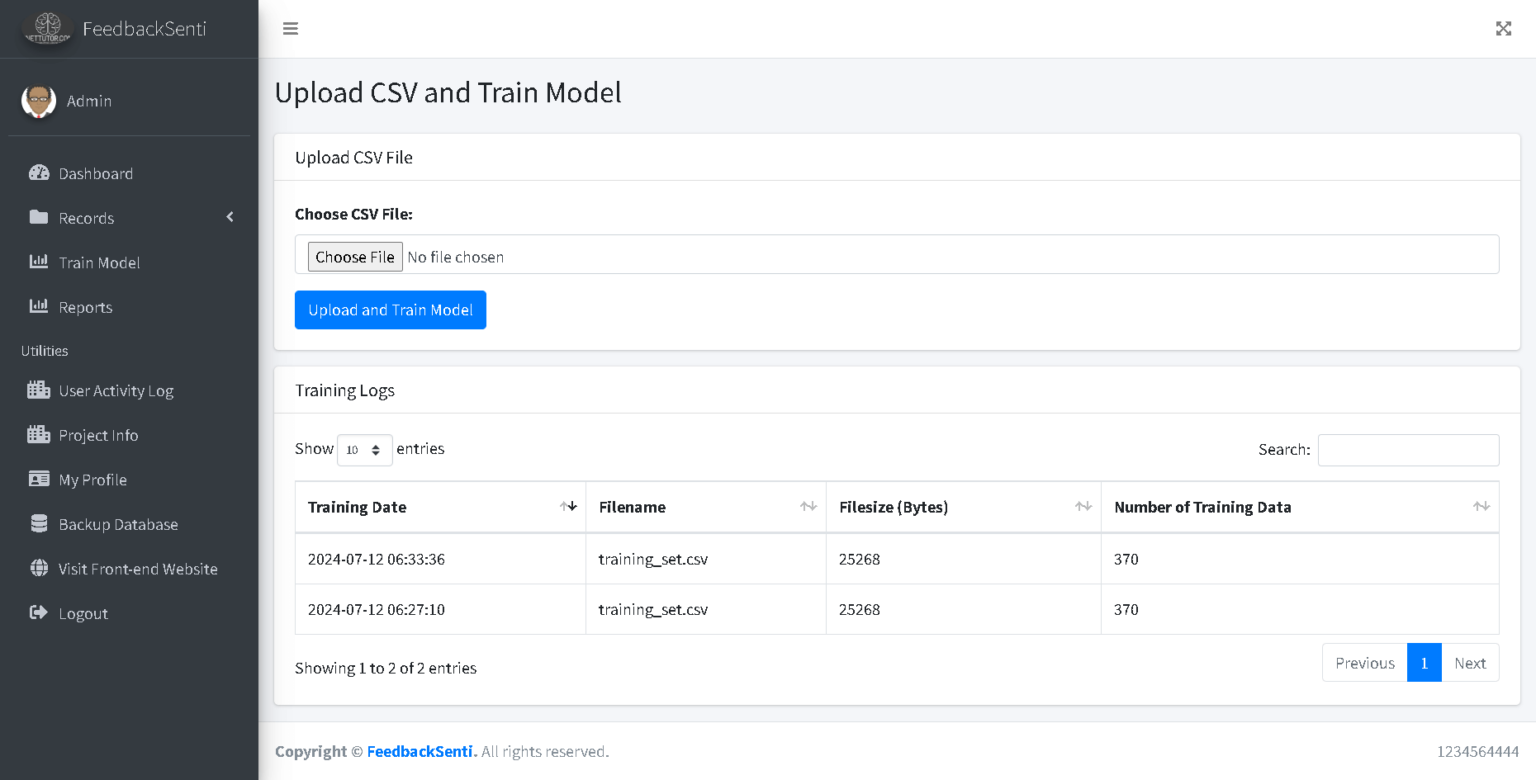The image size is (1536, 780).
Task: Open the Dashboard via its speedometer icon
Action: click(38, 173)
